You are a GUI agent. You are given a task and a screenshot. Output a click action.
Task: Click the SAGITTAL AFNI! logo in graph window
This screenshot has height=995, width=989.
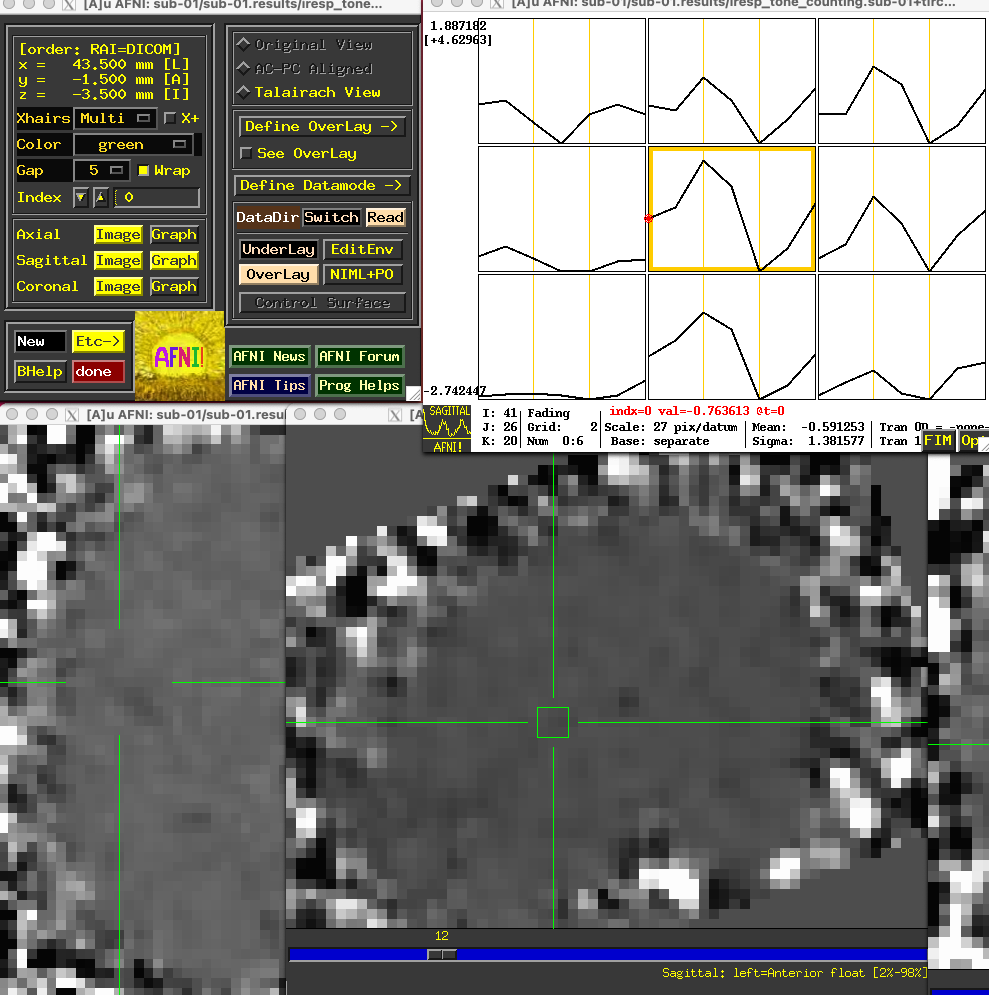tap(447, 429)
